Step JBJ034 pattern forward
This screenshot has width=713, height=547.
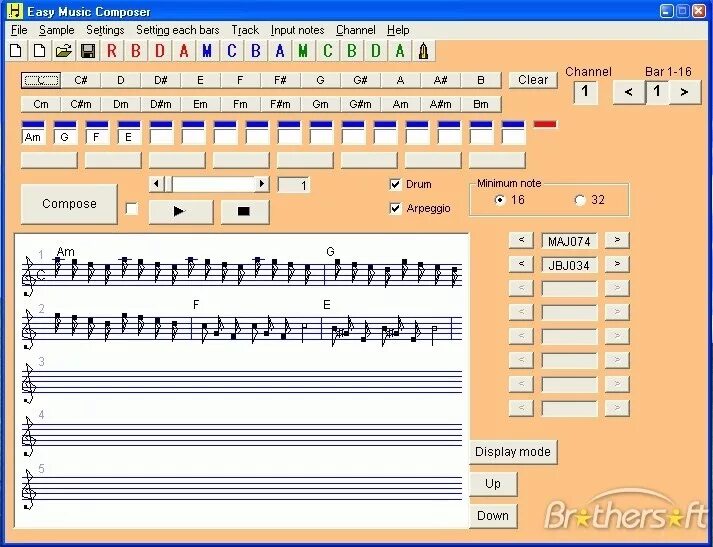click(617, 264)
